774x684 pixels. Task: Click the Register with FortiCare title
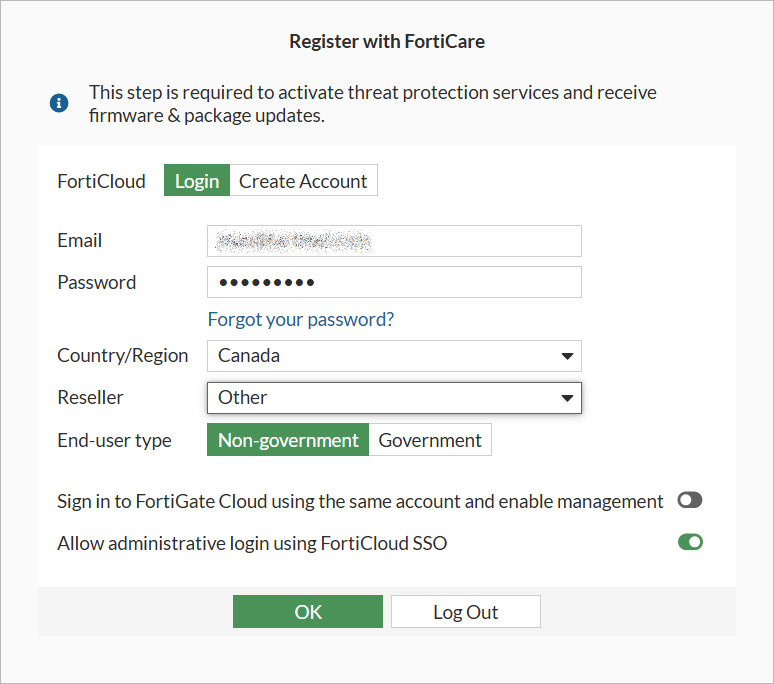point(387,41)
